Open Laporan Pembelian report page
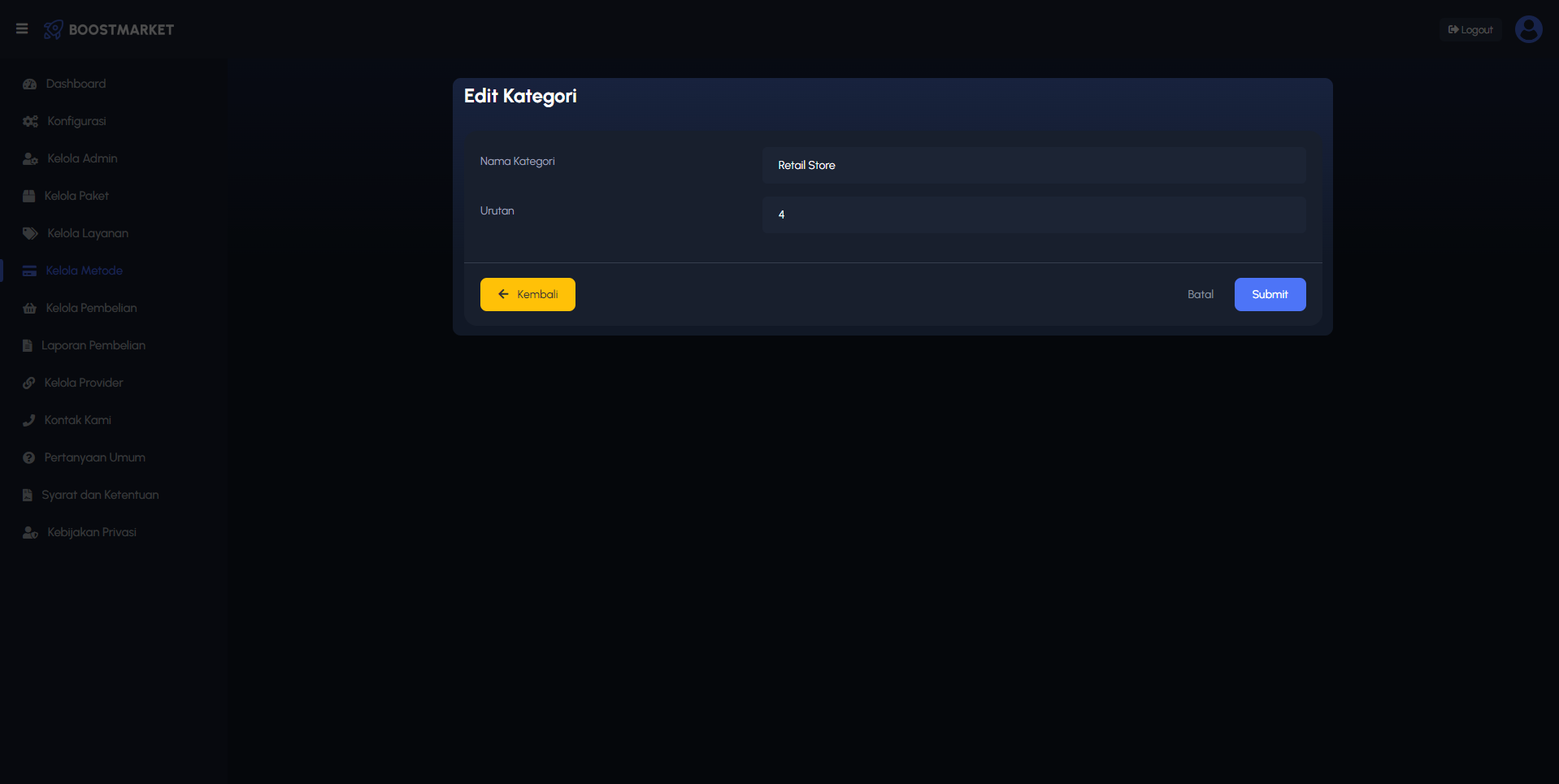The width and height of the screenshot is (1559, 784). pyautogui.click(x=93, y=345)
